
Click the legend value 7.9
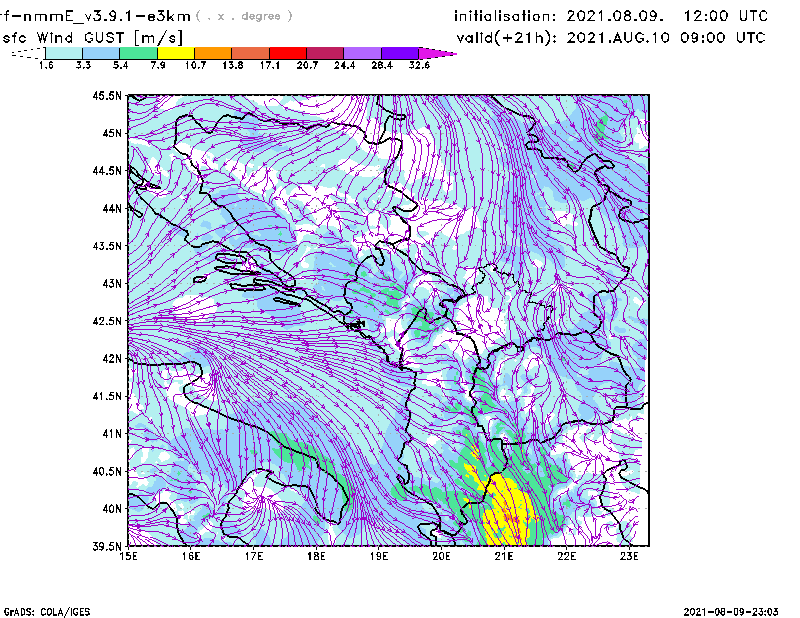(x=158, y=65)
